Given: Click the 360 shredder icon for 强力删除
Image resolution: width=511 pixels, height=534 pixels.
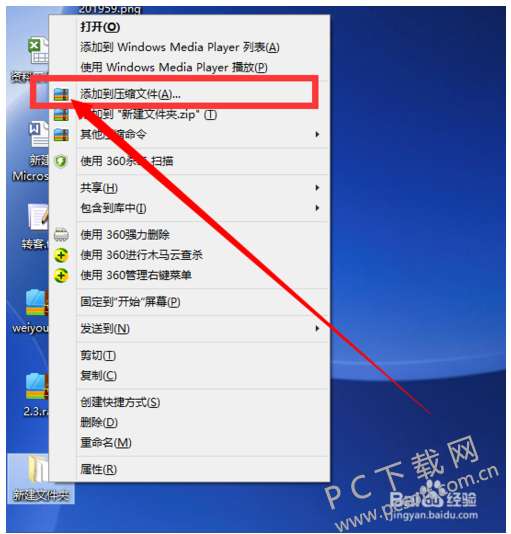Looking at the screenshot, I should click(61, 235).
